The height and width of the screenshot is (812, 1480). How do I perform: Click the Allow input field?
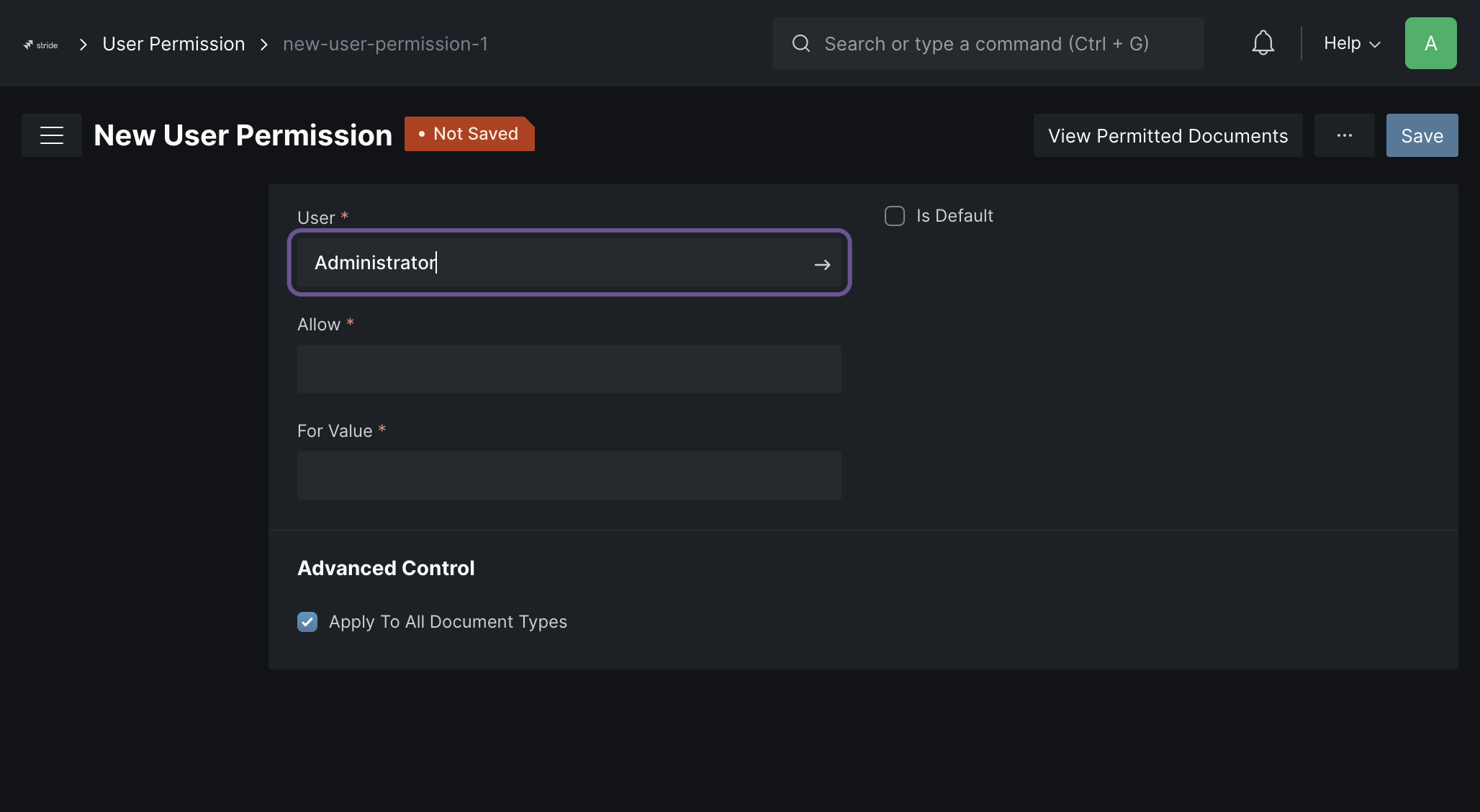pos(569,369)
